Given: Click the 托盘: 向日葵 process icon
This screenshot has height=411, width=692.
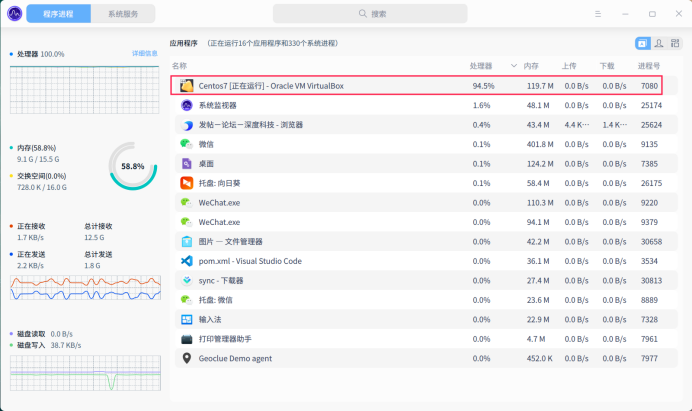Looking at the screenshot, I should (x=187, y=183).
